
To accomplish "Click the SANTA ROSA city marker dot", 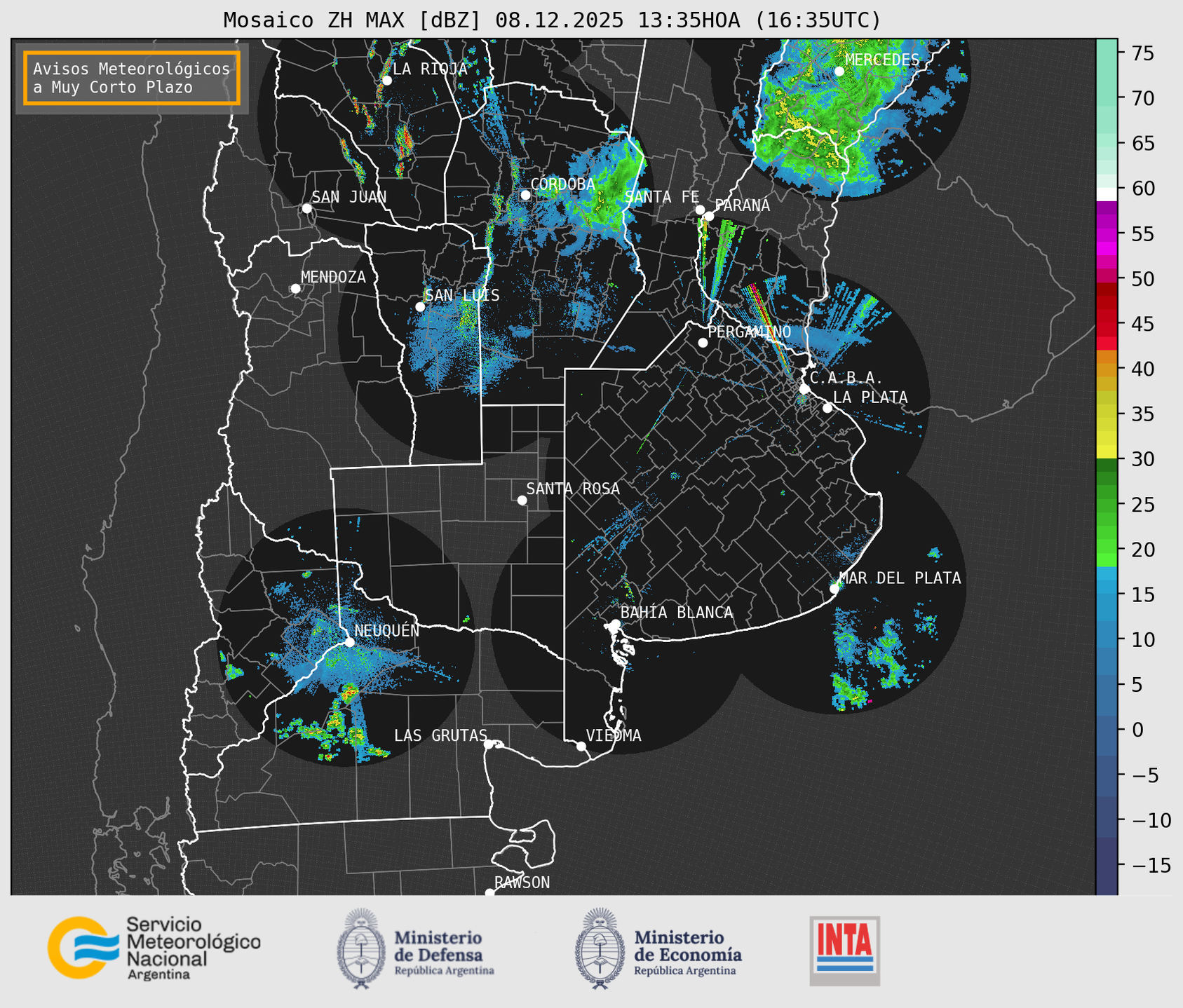I will tap(522, 500).
